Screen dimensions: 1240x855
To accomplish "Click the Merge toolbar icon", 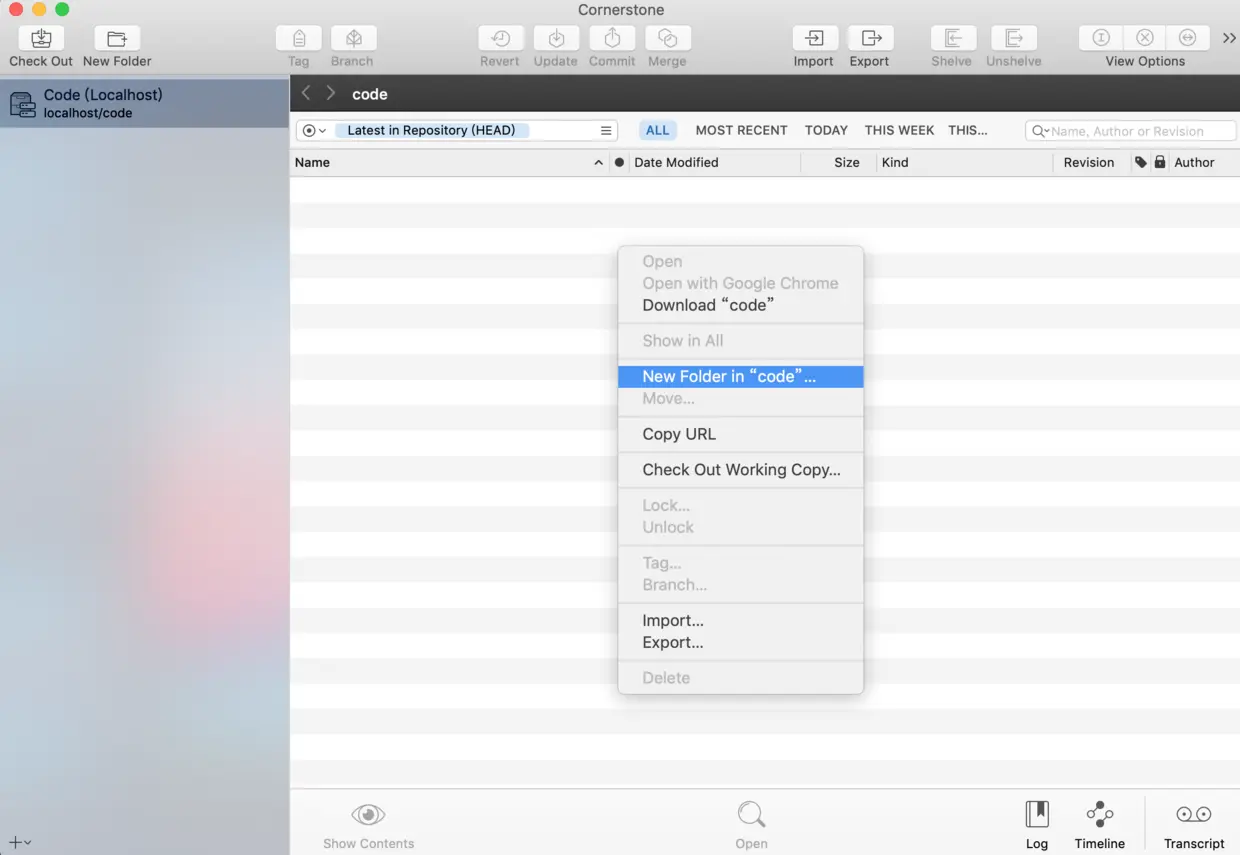I will point(667,39).
